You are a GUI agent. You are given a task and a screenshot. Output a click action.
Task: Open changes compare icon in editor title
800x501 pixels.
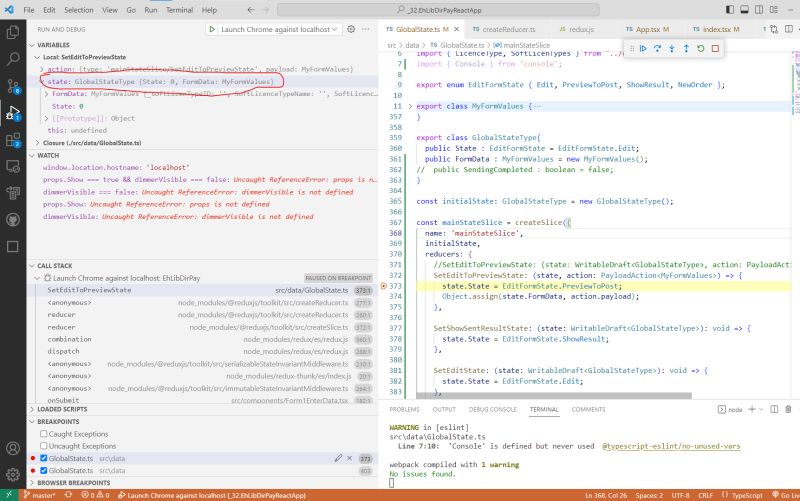click(x=774, y=30)
